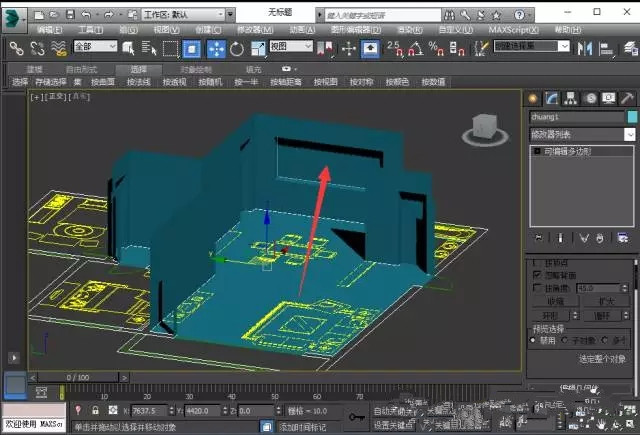640x435 pixels.
Task: Open the 视图 reference coordinate dropdown
Action: [291, 46]
